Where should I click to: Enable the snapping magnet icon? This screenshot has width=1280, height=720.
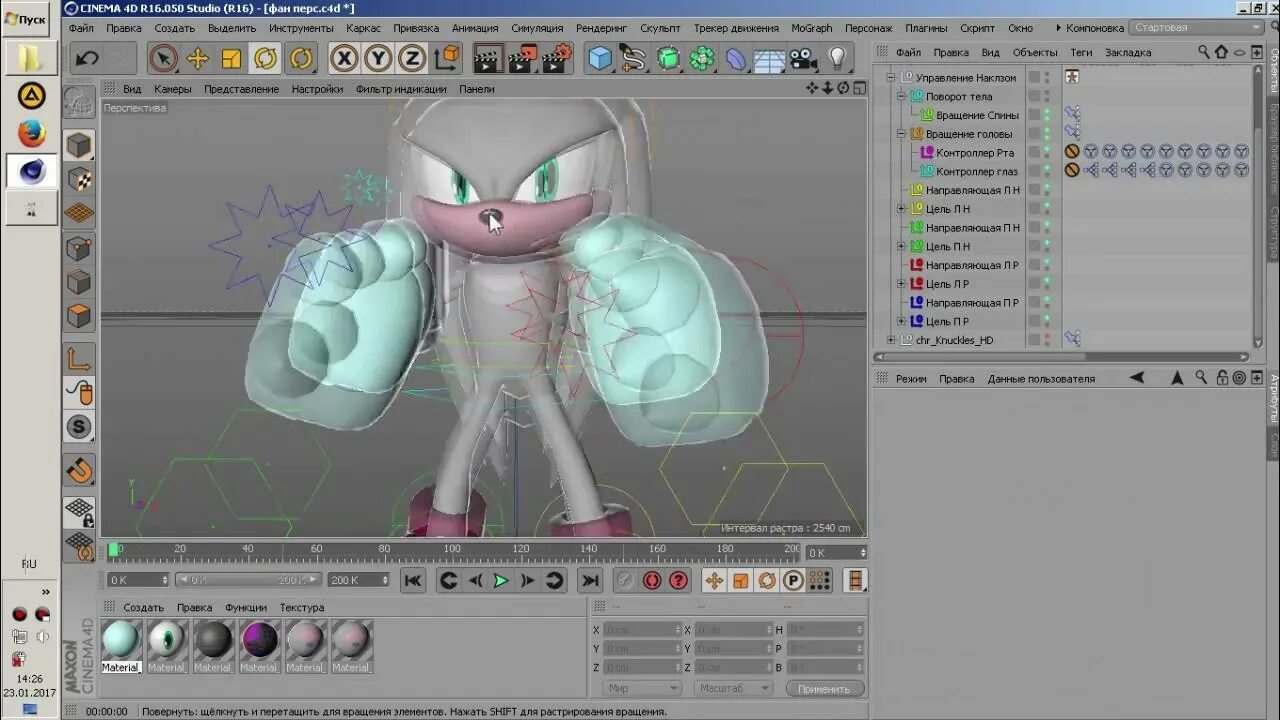point(79,470)
